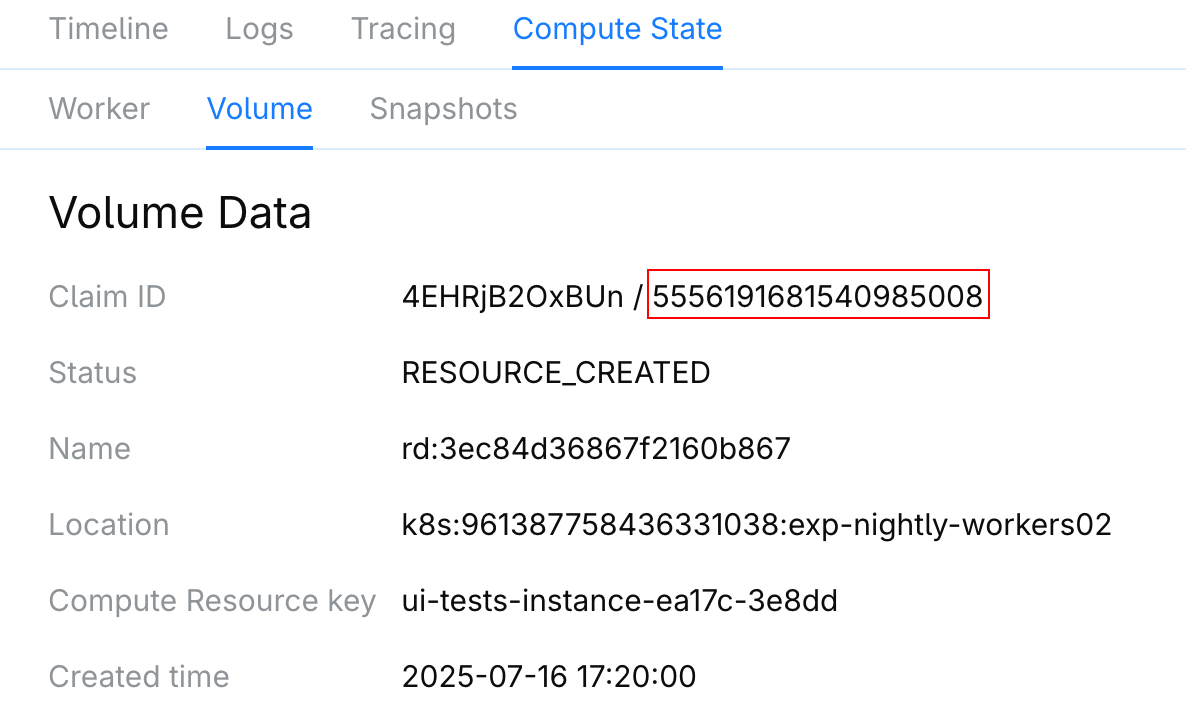
Task: Select the Name value rd:3ec84d36867f2160b867
Action: coord(595,448)
